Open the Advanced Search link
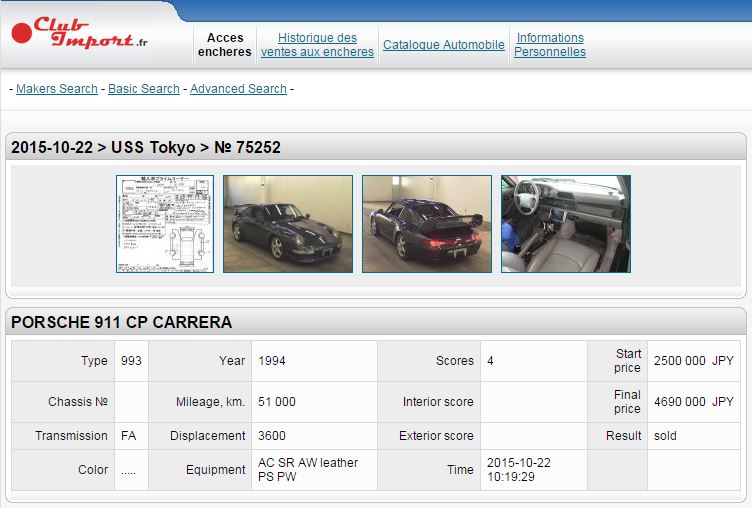 (x=238, y=89)
